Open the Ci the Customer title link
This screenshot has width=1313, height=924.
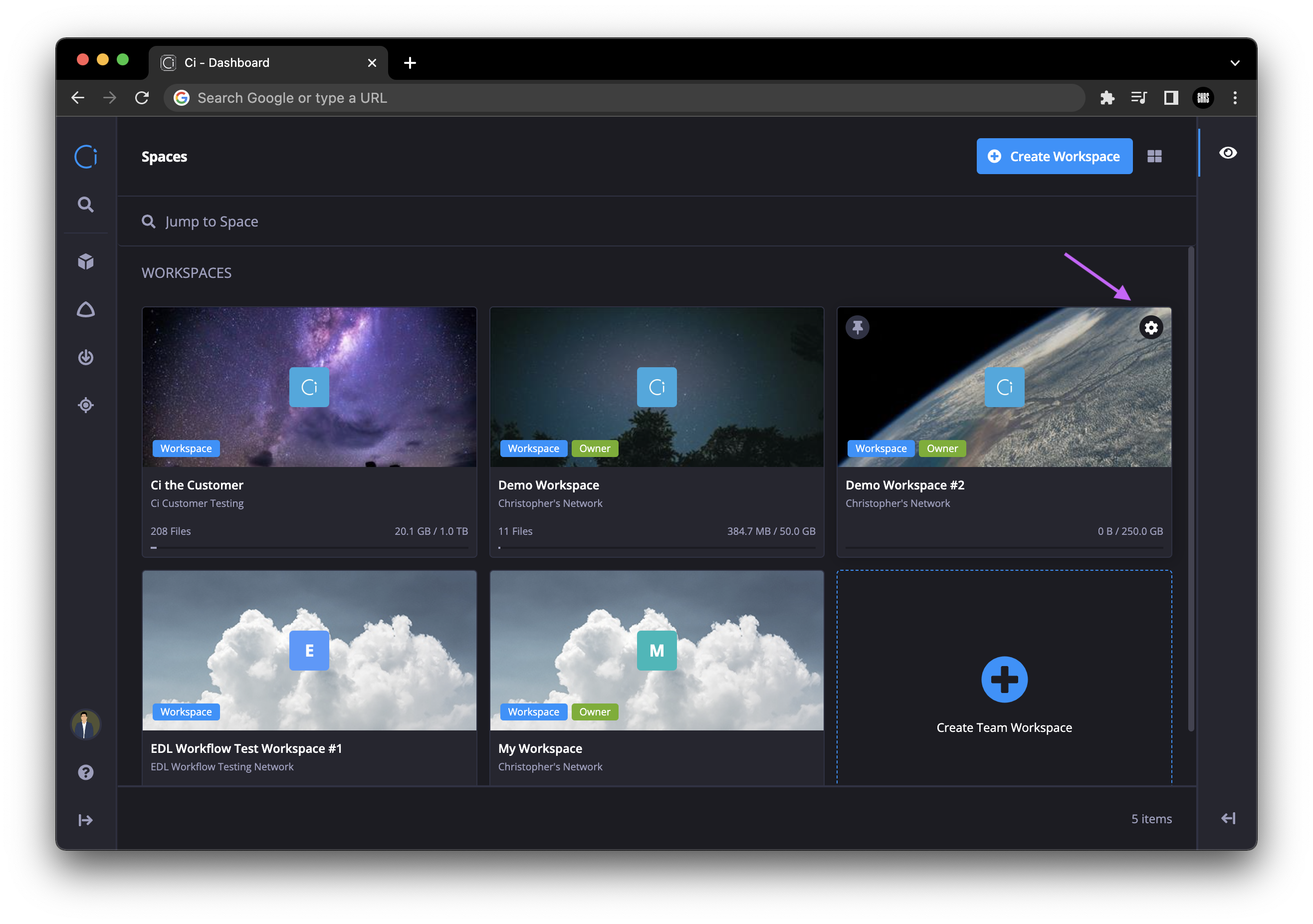tap(197, 485)
